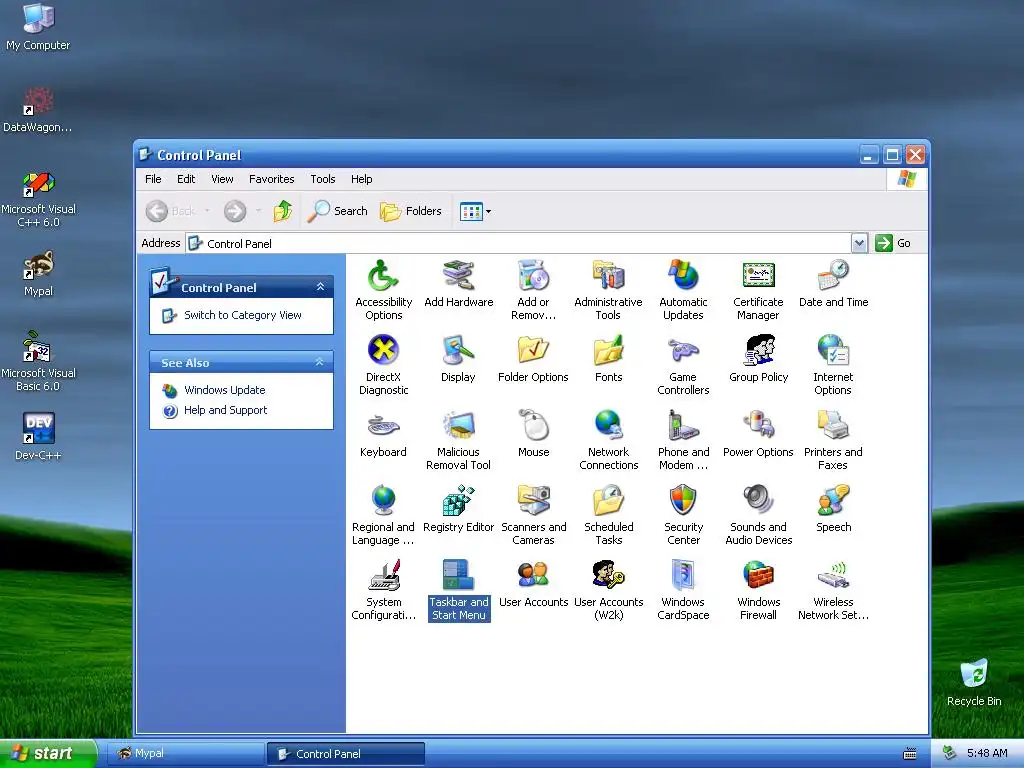
Task: Select the Recycle Bin desktop icon
Action: (974, 682)
